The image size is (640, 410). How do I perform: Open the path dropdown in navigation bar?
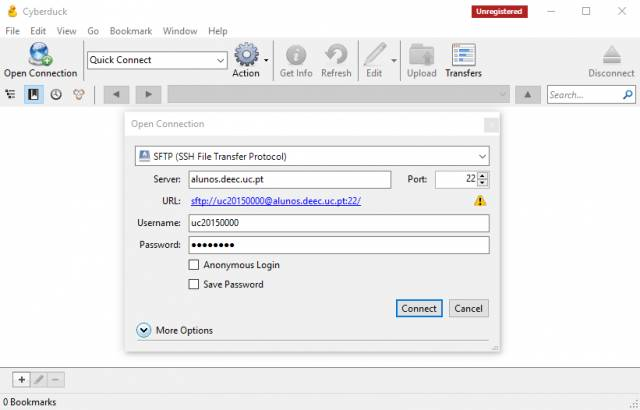[x=502, y=95]
